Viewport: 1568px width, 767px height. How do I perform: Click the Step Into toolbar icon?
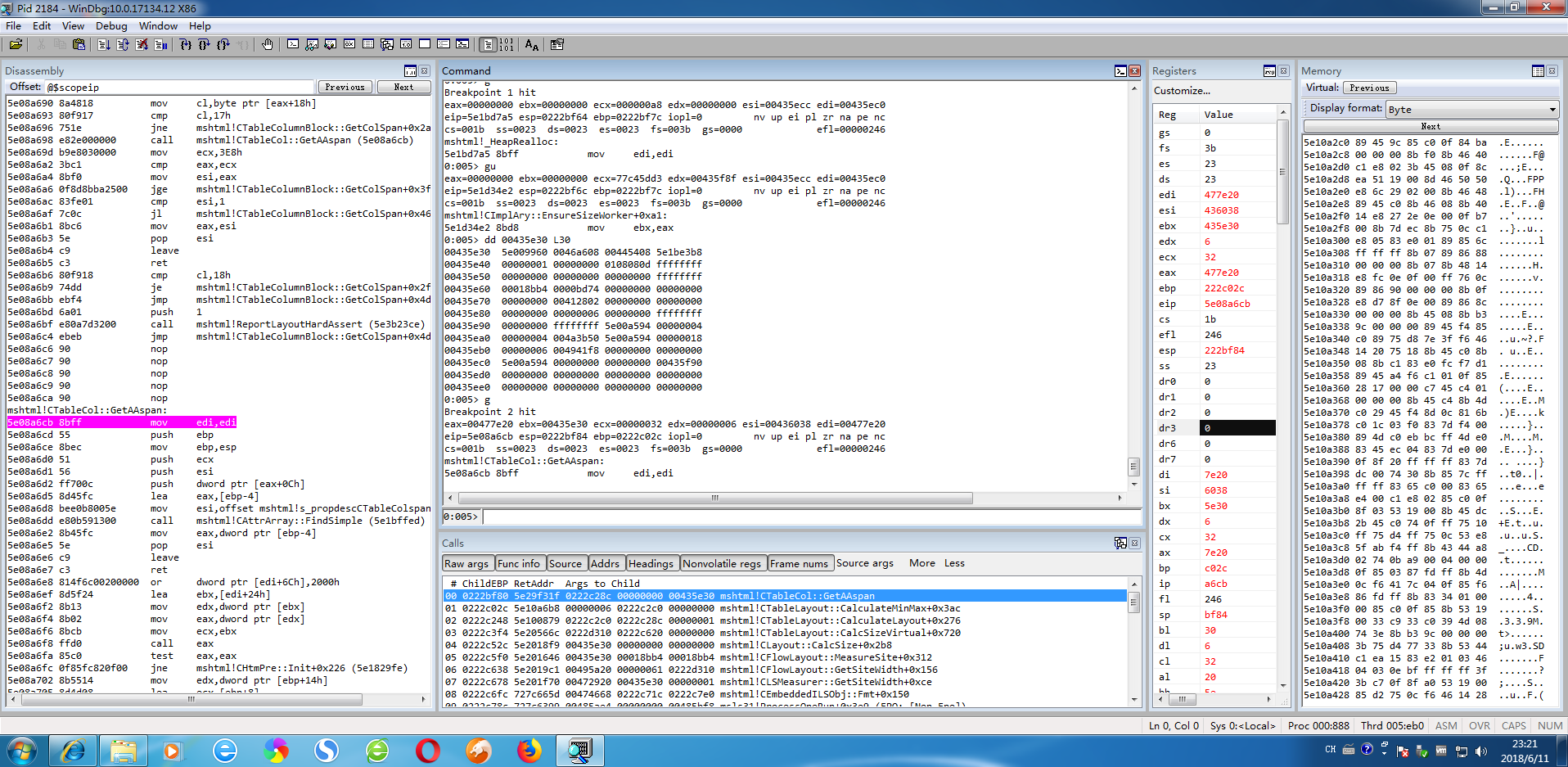click(186, 44)
